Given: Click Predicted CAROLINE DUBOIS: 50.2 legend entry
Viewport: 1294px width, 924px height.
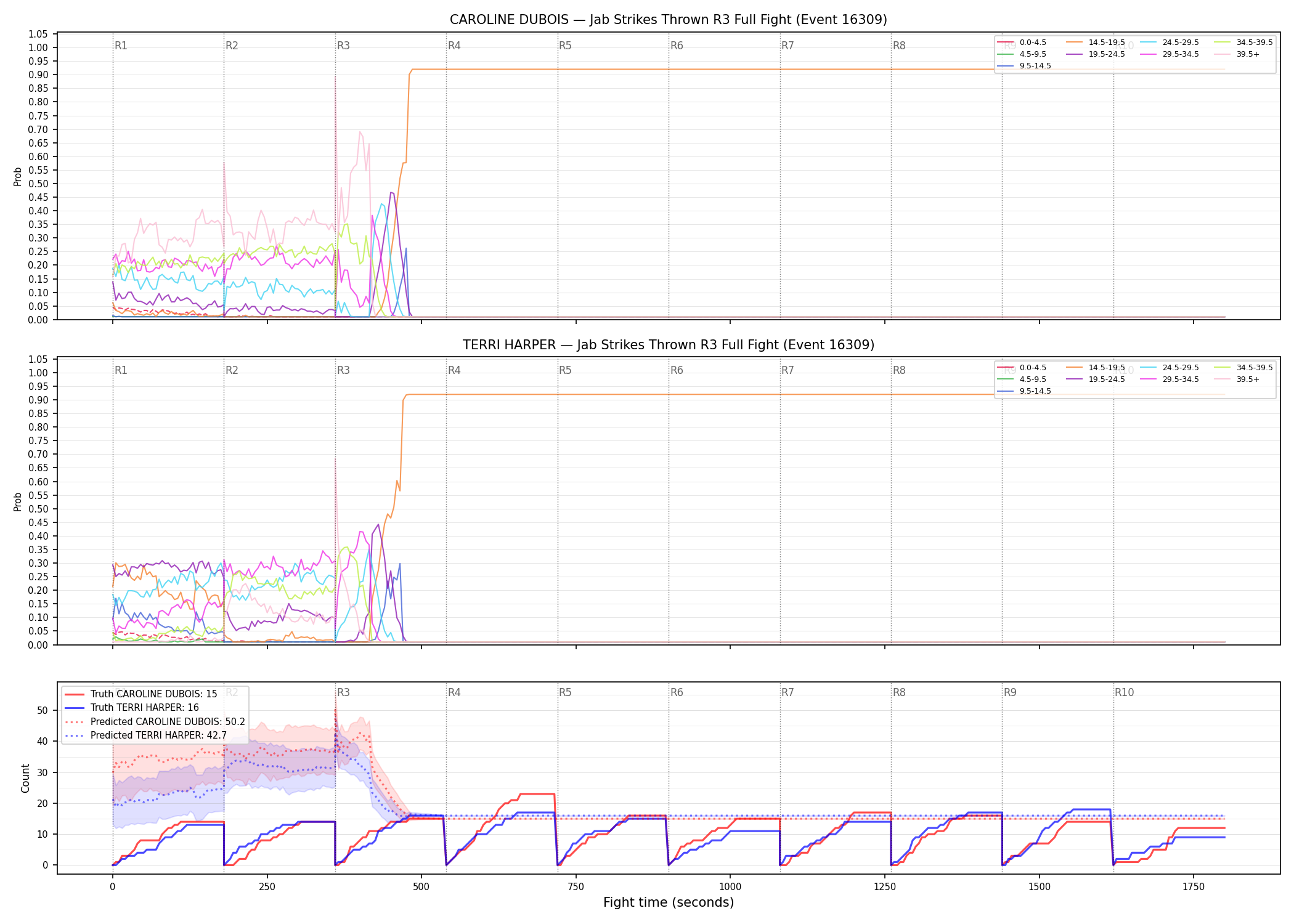Looking at the screenshot, I should tap(155, 722).
